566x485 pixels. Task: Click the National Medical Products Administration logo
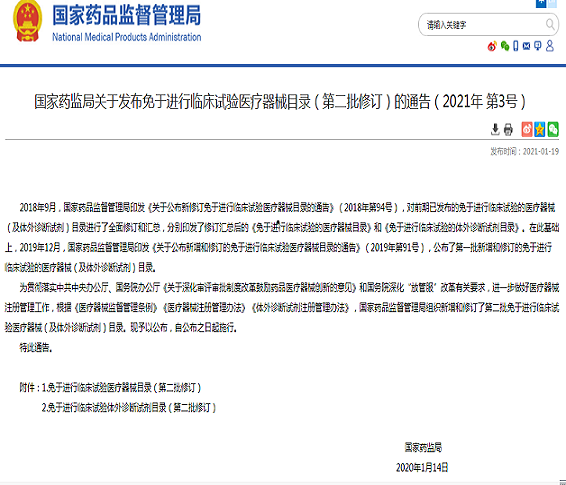coord(127,23)
